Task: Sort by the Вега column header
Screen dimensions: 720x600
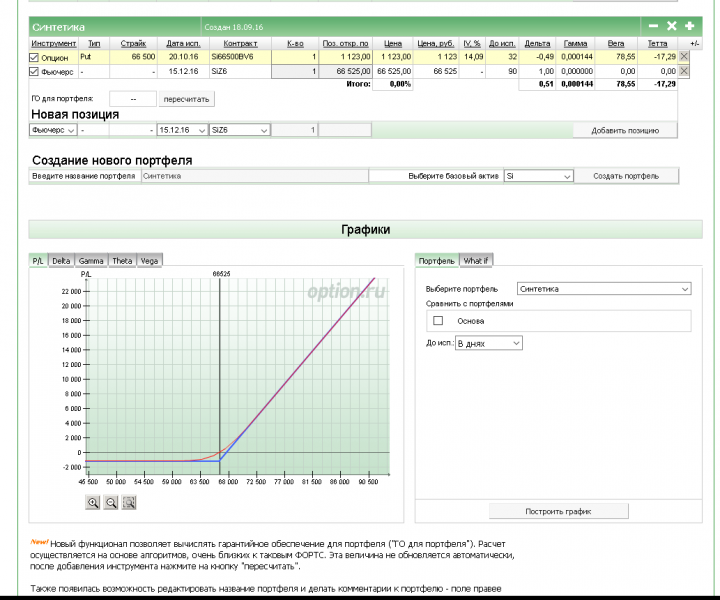Action: (x=616, y=43)
